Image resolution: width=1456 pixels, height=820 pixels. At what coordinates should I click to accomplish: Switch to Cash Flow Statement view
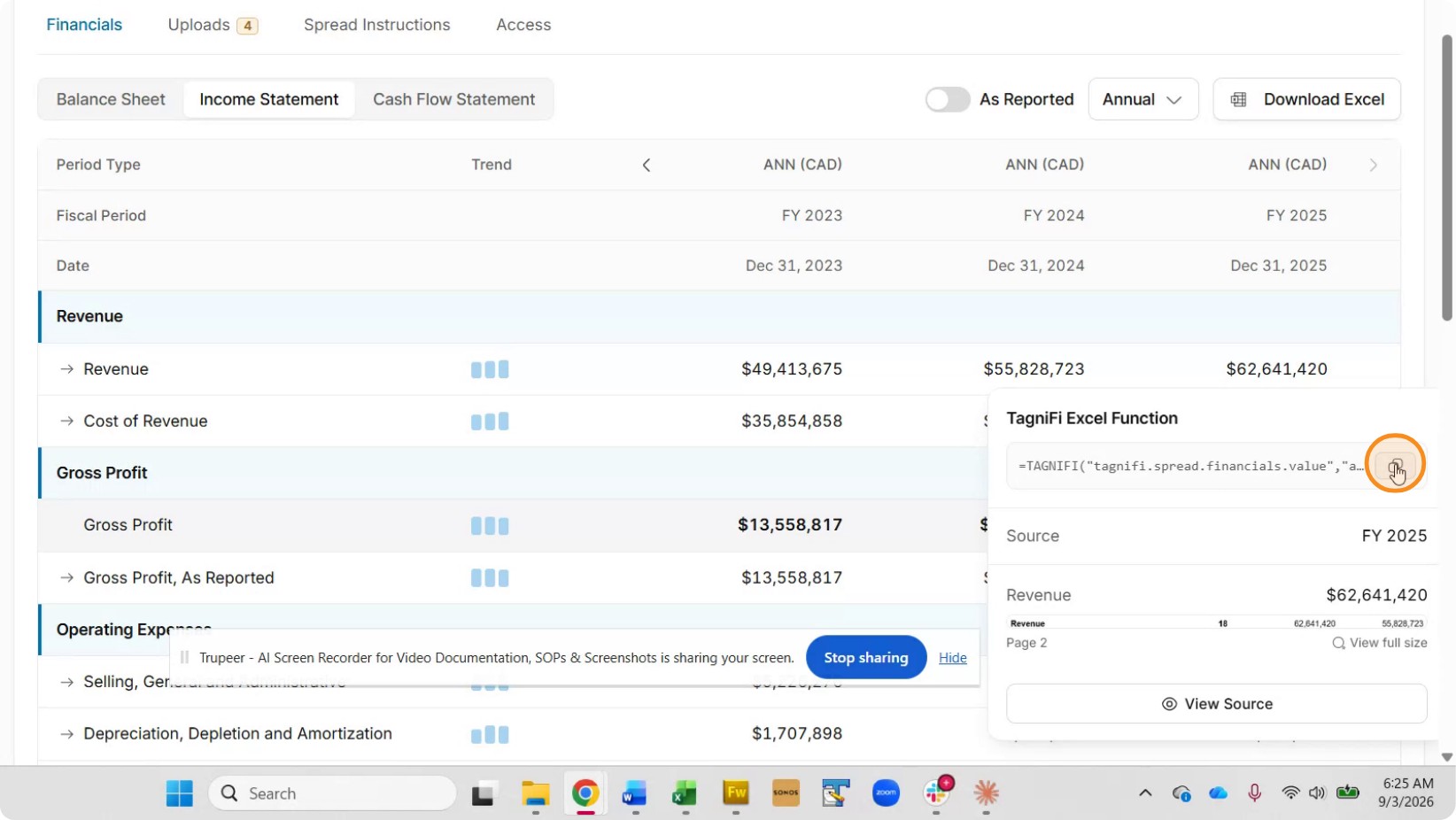453,99
